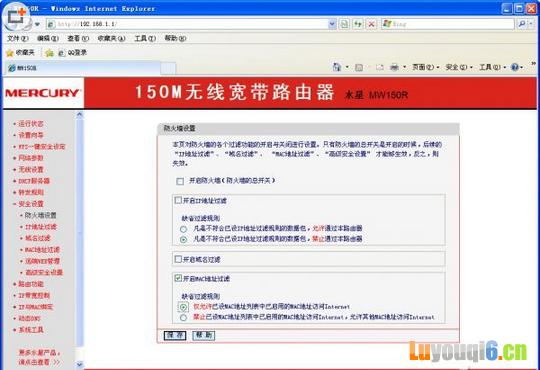This screenshot has width=540, height=370.
Task: Open the 收藏夹 menu in menu bar
Action: [111, 38]
